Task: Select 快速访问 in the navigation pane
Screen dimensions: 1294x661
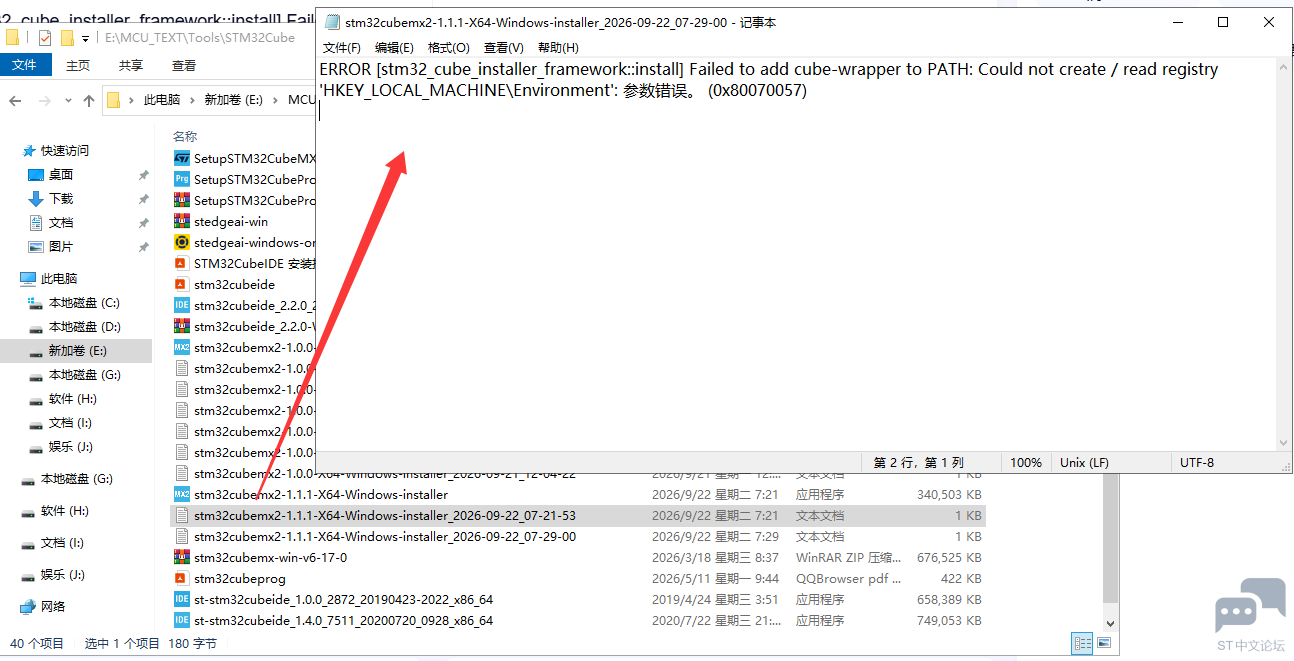Action: [64, 150]
